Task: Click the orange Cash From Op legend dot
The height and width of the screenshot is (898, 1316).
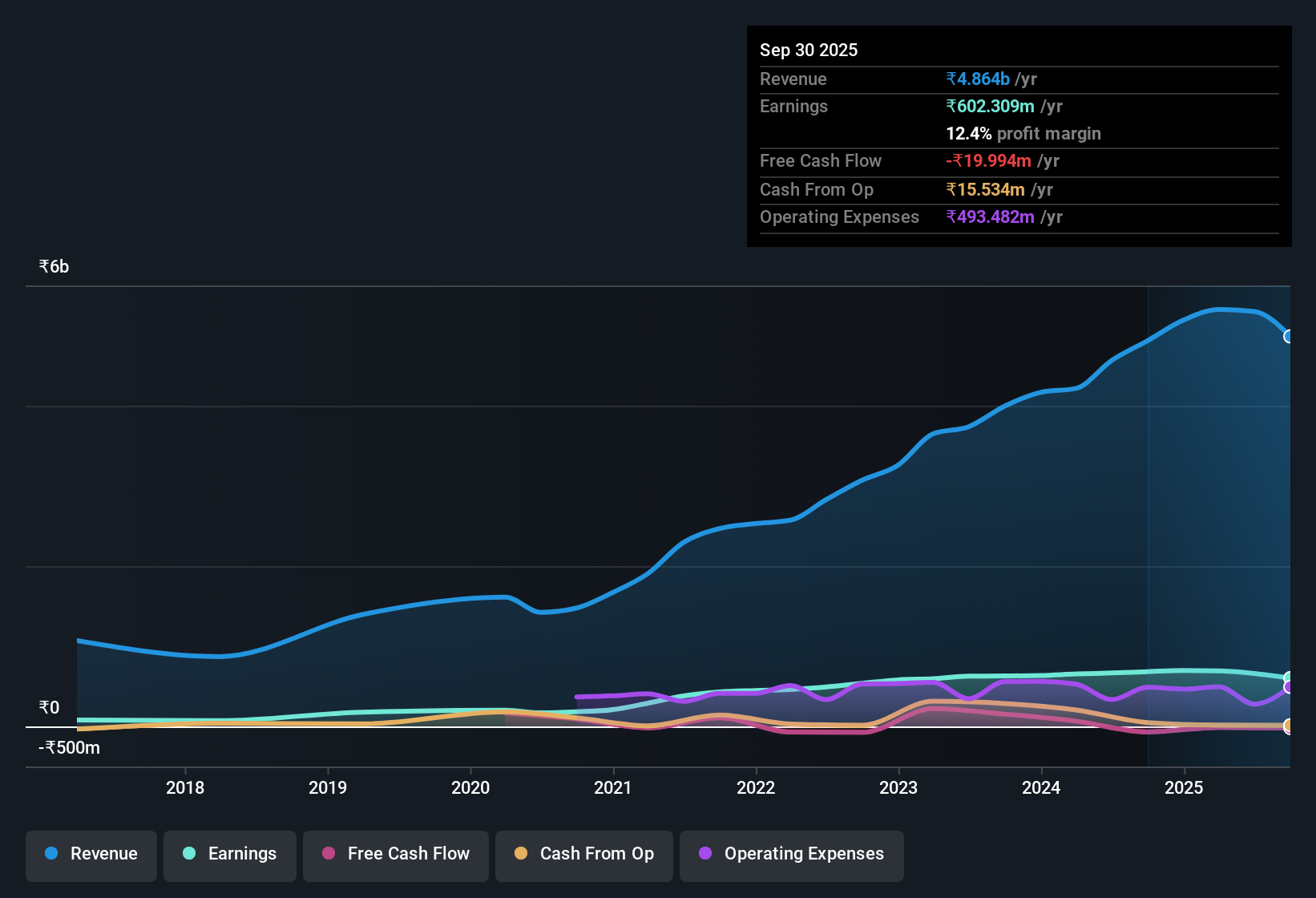Action: pyautogui.click(x=521, y=854)
